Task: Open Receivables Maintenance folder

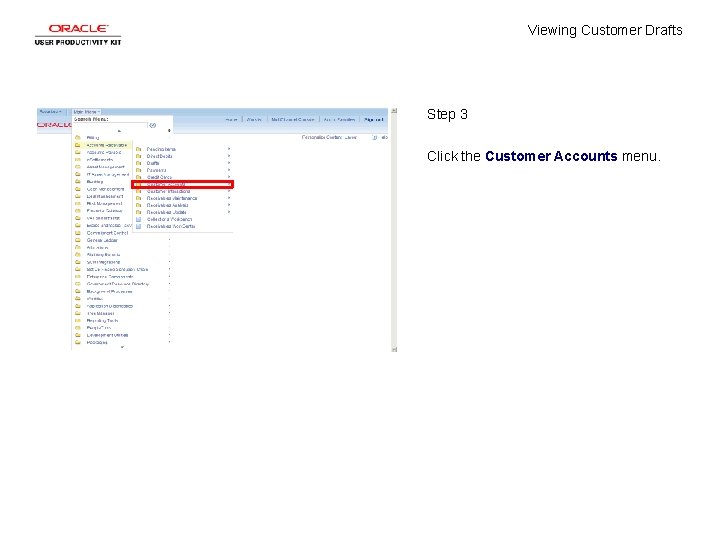Action: (x=172, y=198)
